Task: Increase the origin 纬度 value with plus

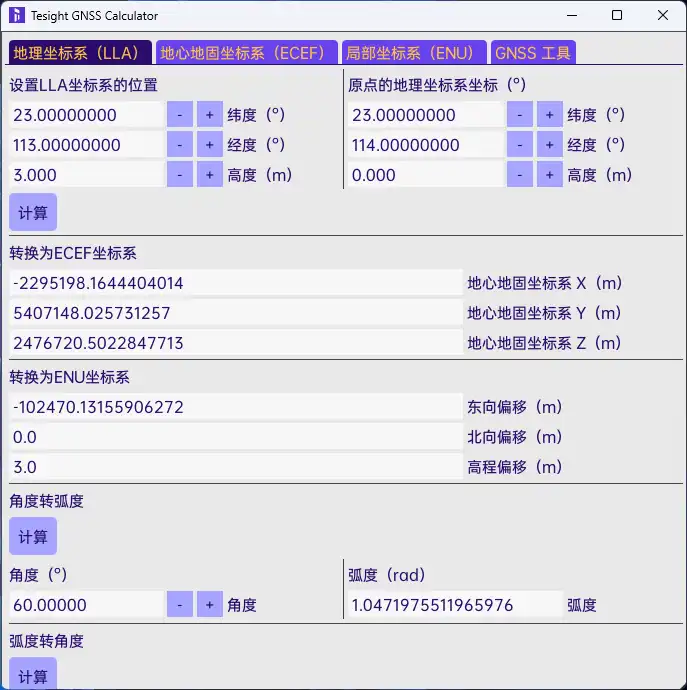Action: 550,115
